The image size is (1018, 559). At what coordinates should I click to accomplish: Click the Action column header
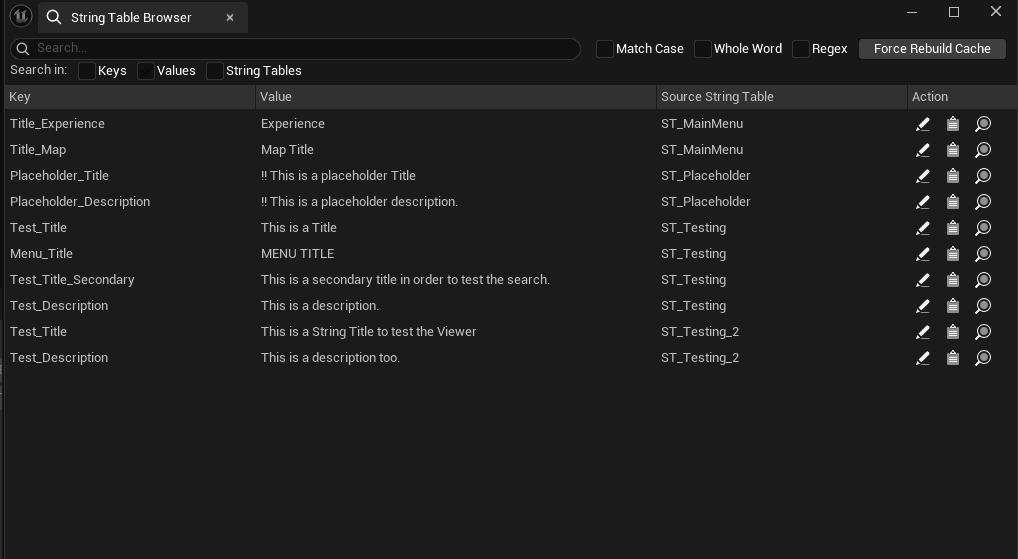(x=962, y=97)
